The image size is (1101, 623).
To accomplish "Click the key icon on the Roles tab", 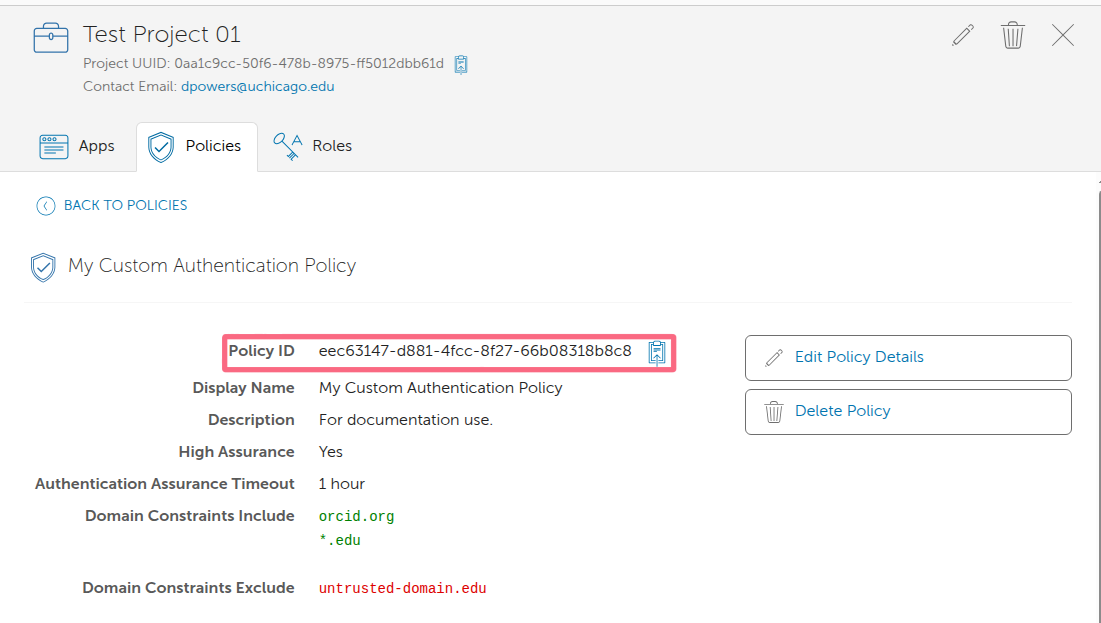I will coord(286,145).
